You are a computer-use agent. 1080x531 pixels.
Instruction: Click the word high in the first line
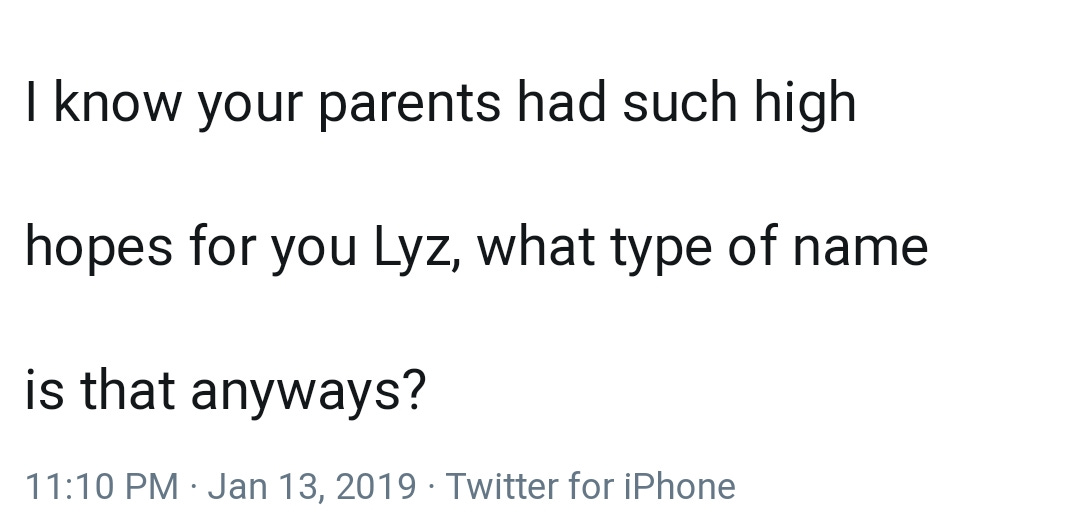[804, 103]
